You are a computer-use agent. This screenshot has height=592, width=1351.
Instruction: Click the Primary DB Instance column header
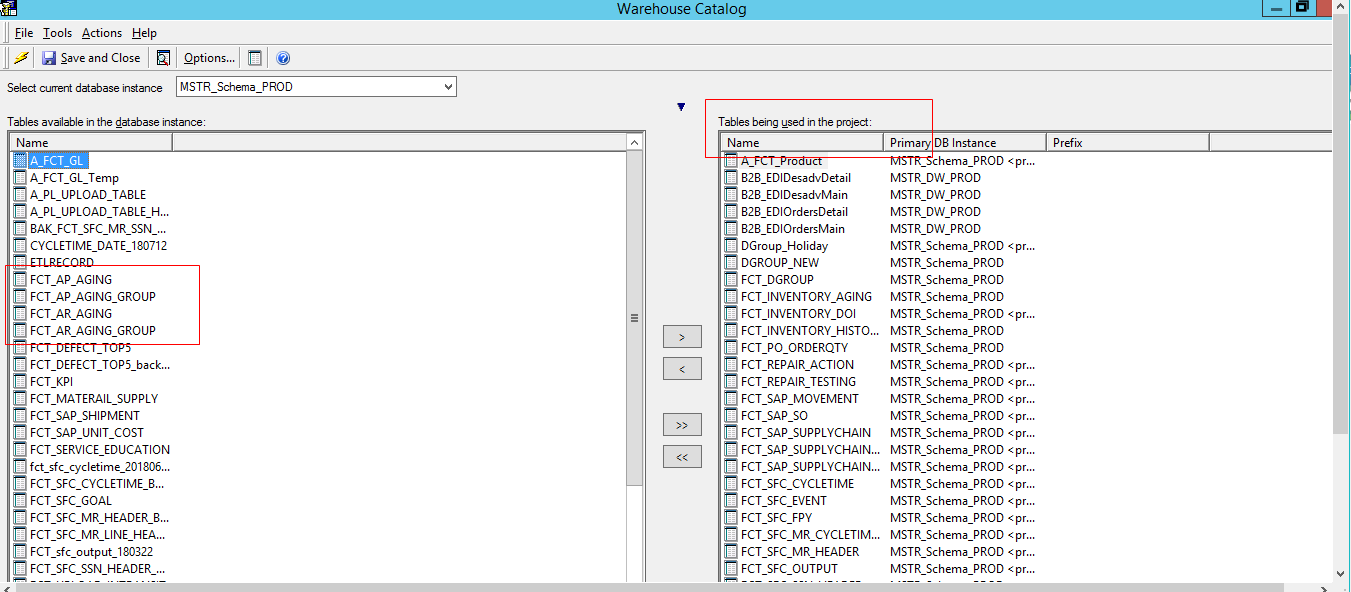(x=964, y=143)
